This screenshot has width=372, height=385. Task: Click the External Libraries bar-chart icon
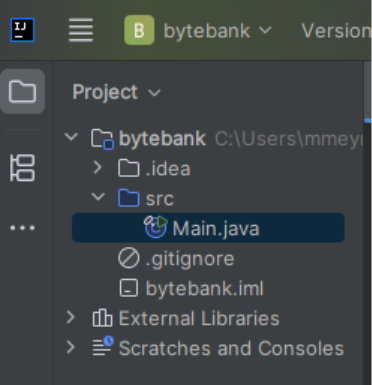tap(102, 318)
